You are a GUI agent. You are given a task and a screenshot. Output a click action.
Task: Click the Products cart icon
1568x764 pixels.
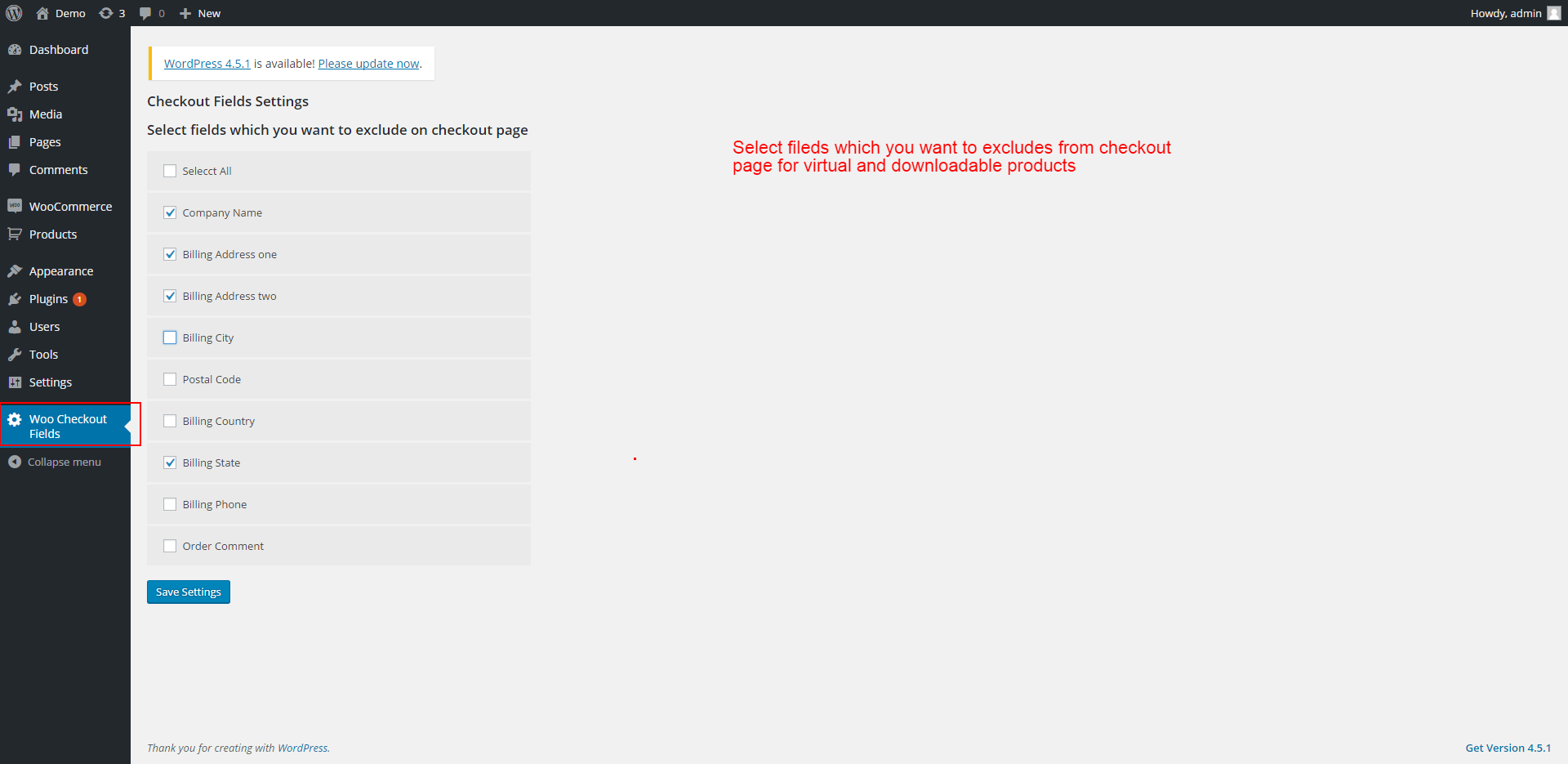[x=15, y=235]
